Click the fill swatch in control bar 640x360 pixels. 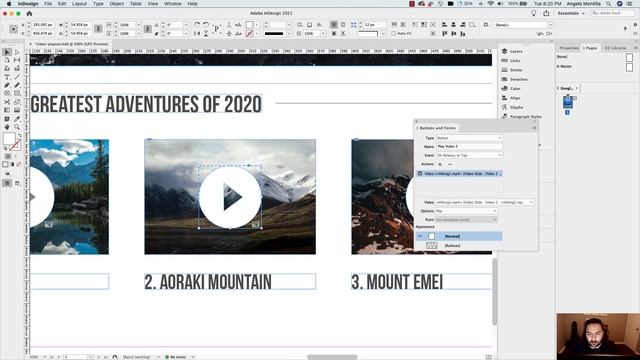click(249, 25)
